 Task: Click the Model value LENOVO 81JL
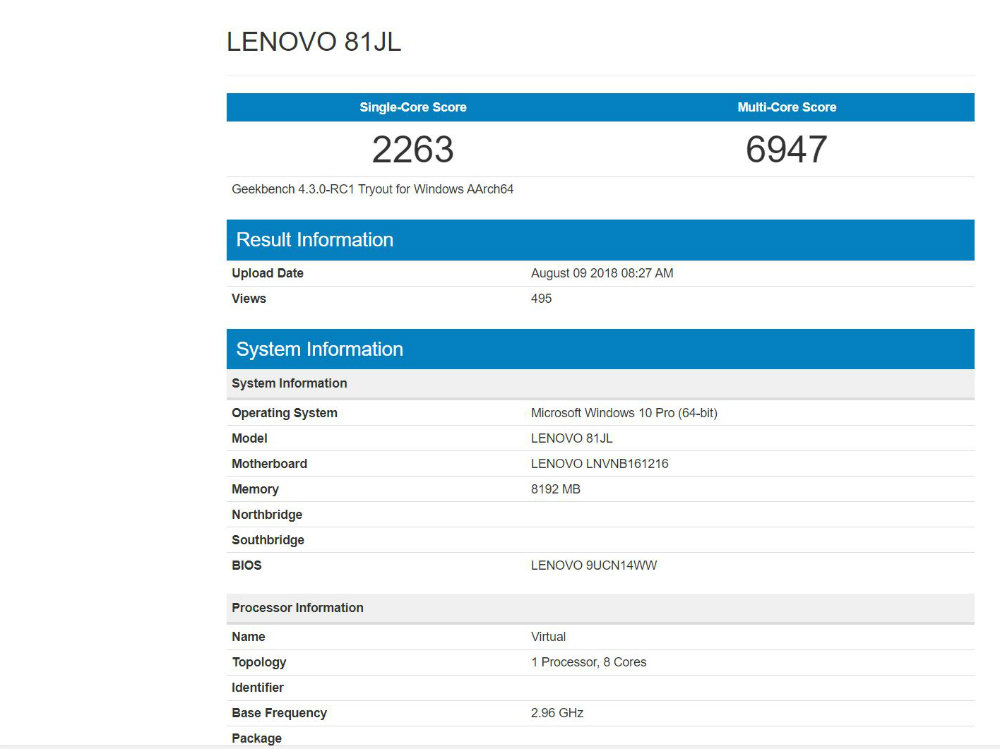(x=572, y=438)
